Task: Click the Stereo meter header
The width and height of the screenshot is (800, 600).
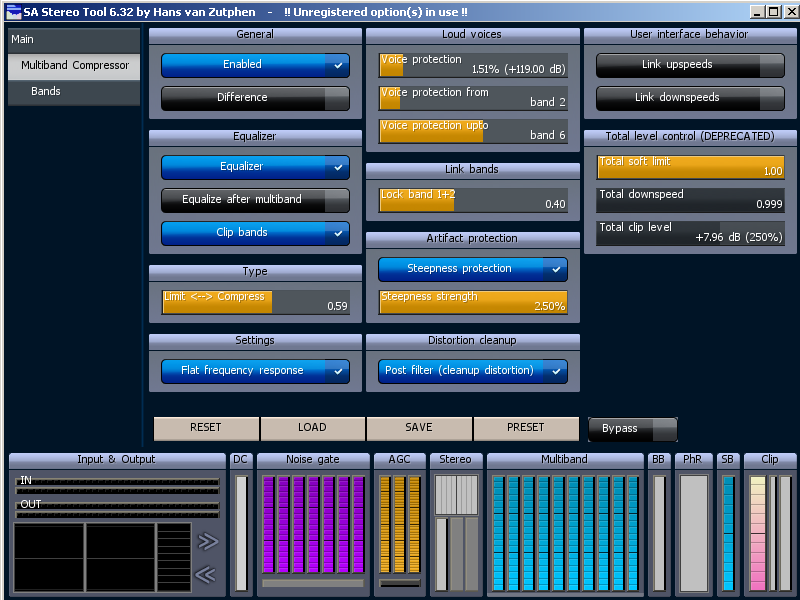Action: pyautogui.click(x=456, y=460)
